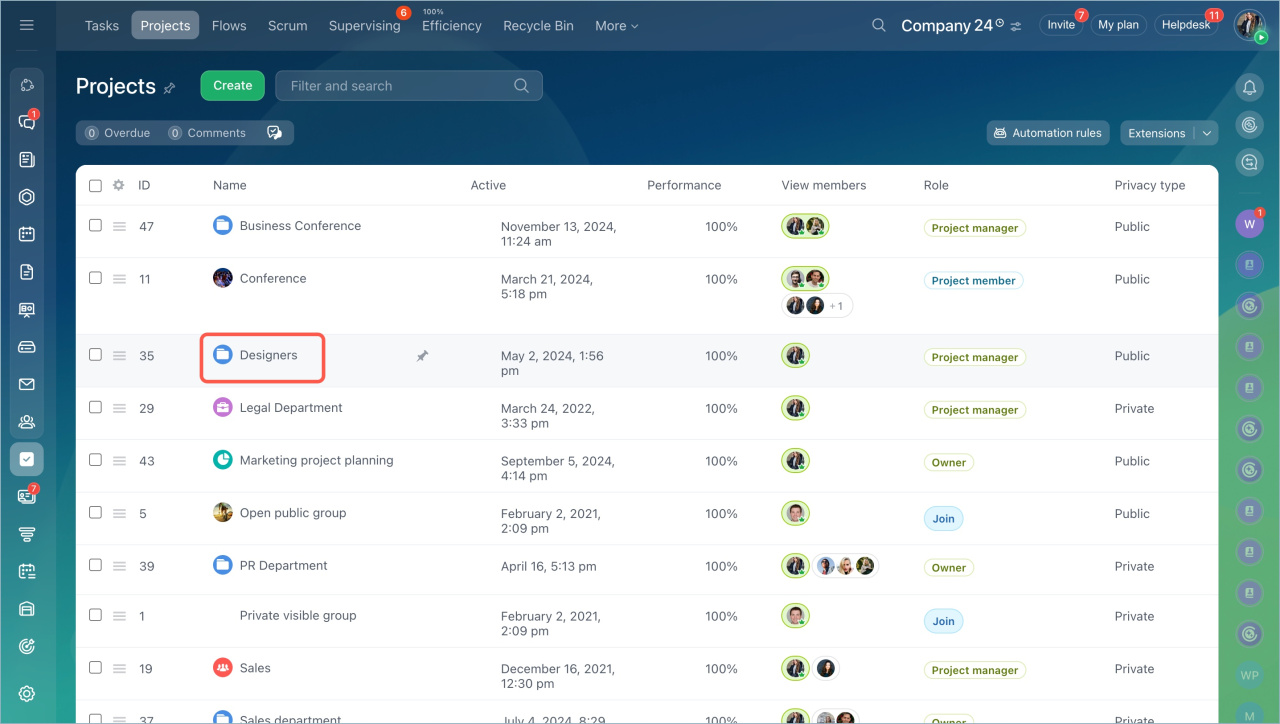Open settings gear in left sidebar
1280x724 pixels.
[x=27, y=694]
